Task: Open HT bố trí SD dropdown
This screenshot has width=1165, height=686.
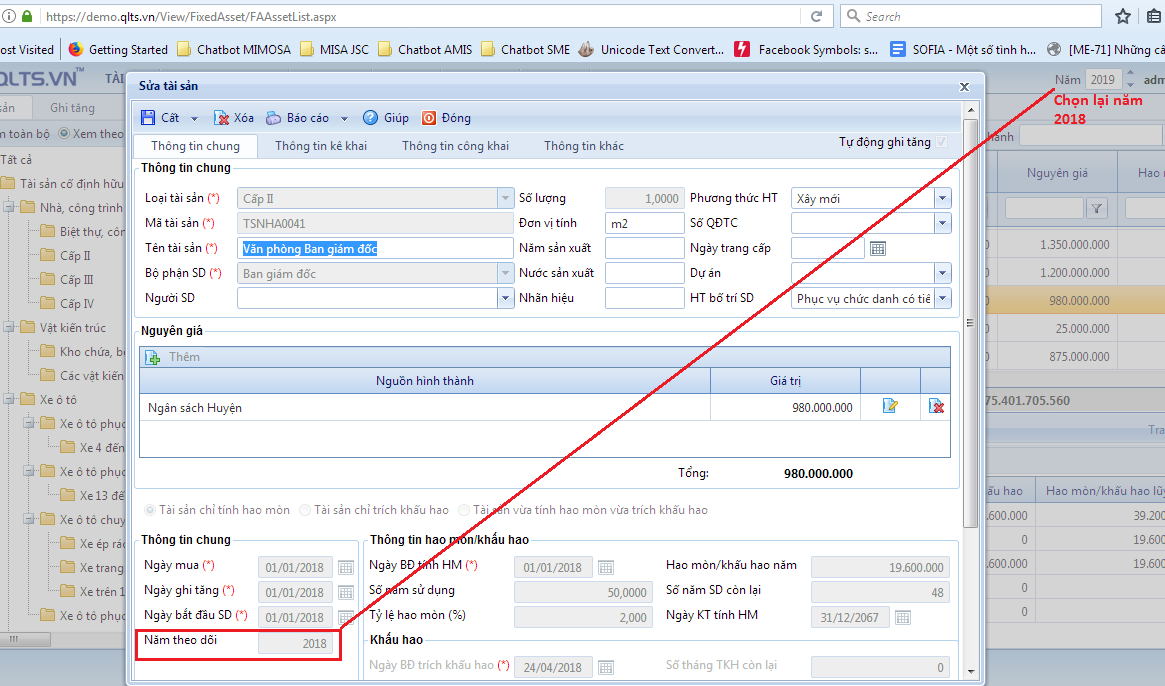Action: 942,298
